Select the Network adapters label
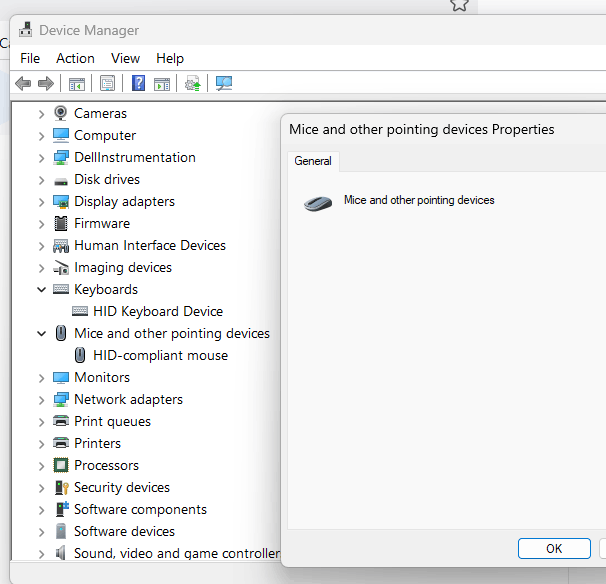606x584 pixels. tap(128, 399)
